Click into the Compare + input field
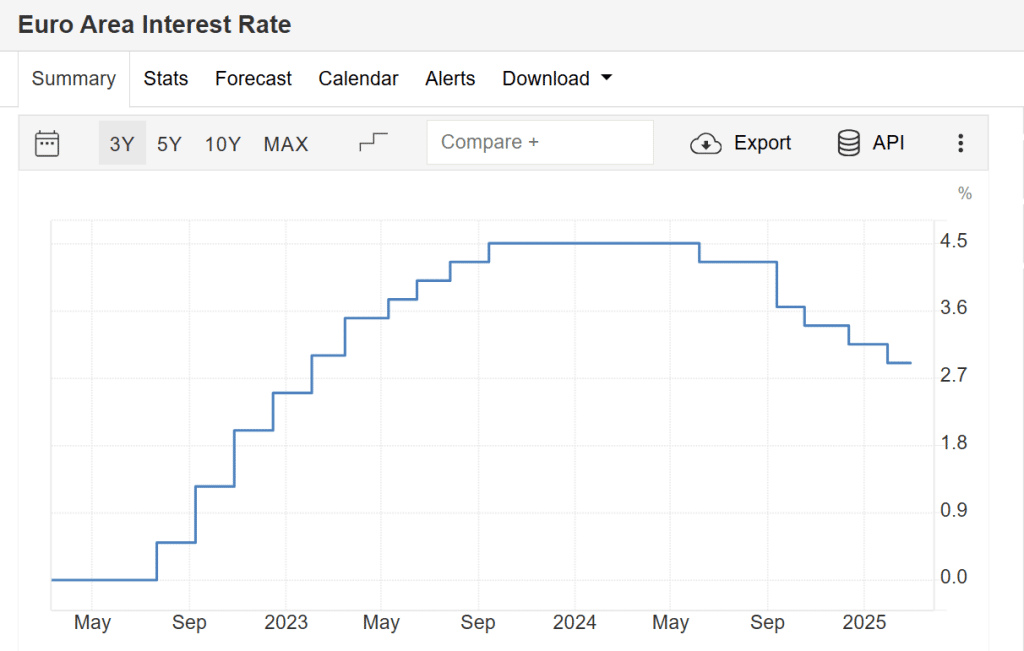The width and height of the screenshot is (1024, 651). [540, 143]
